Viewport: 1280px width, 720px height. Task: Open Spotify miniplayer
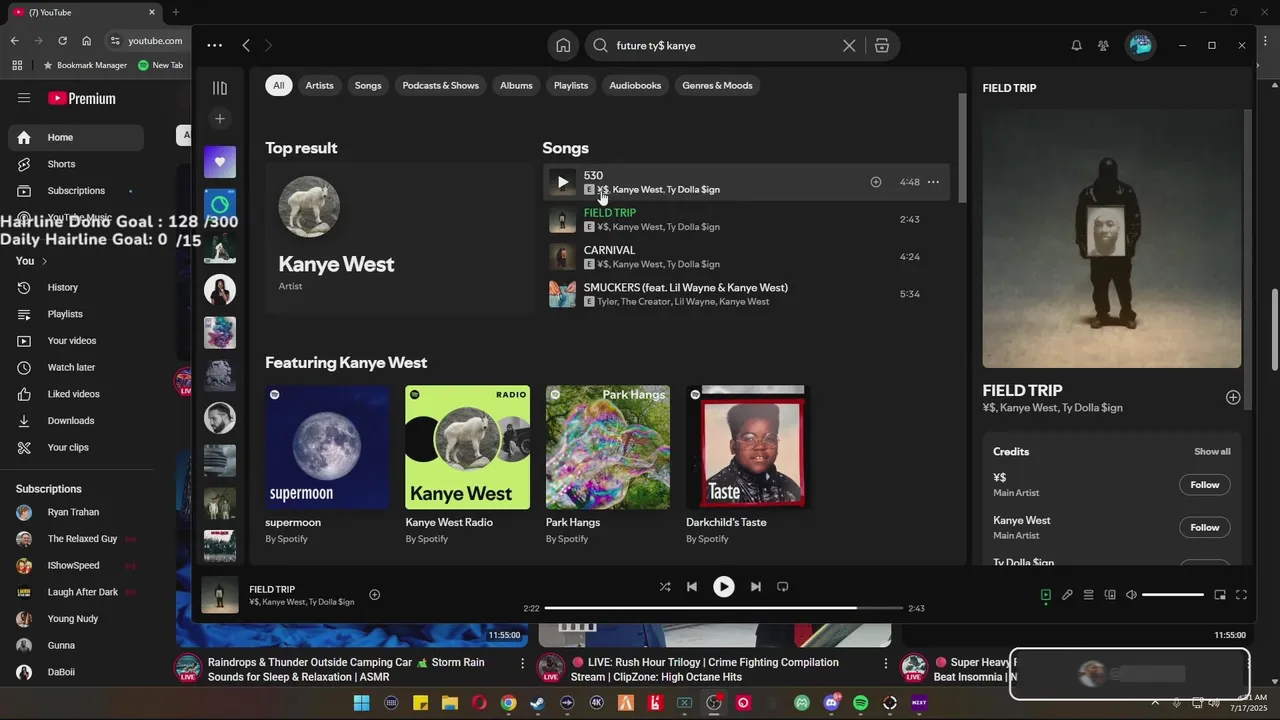pyautogui.click(x=1220, y=595)
